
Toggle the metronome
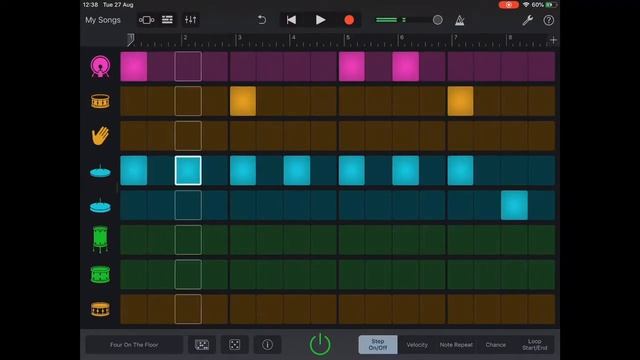(x=460, y=20)
